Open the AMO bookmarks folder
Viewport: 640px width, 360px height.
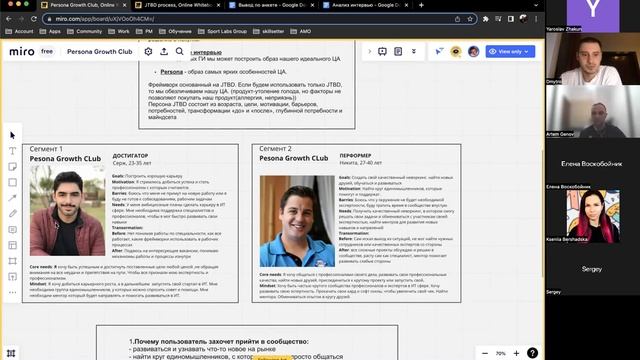(301, 31)
